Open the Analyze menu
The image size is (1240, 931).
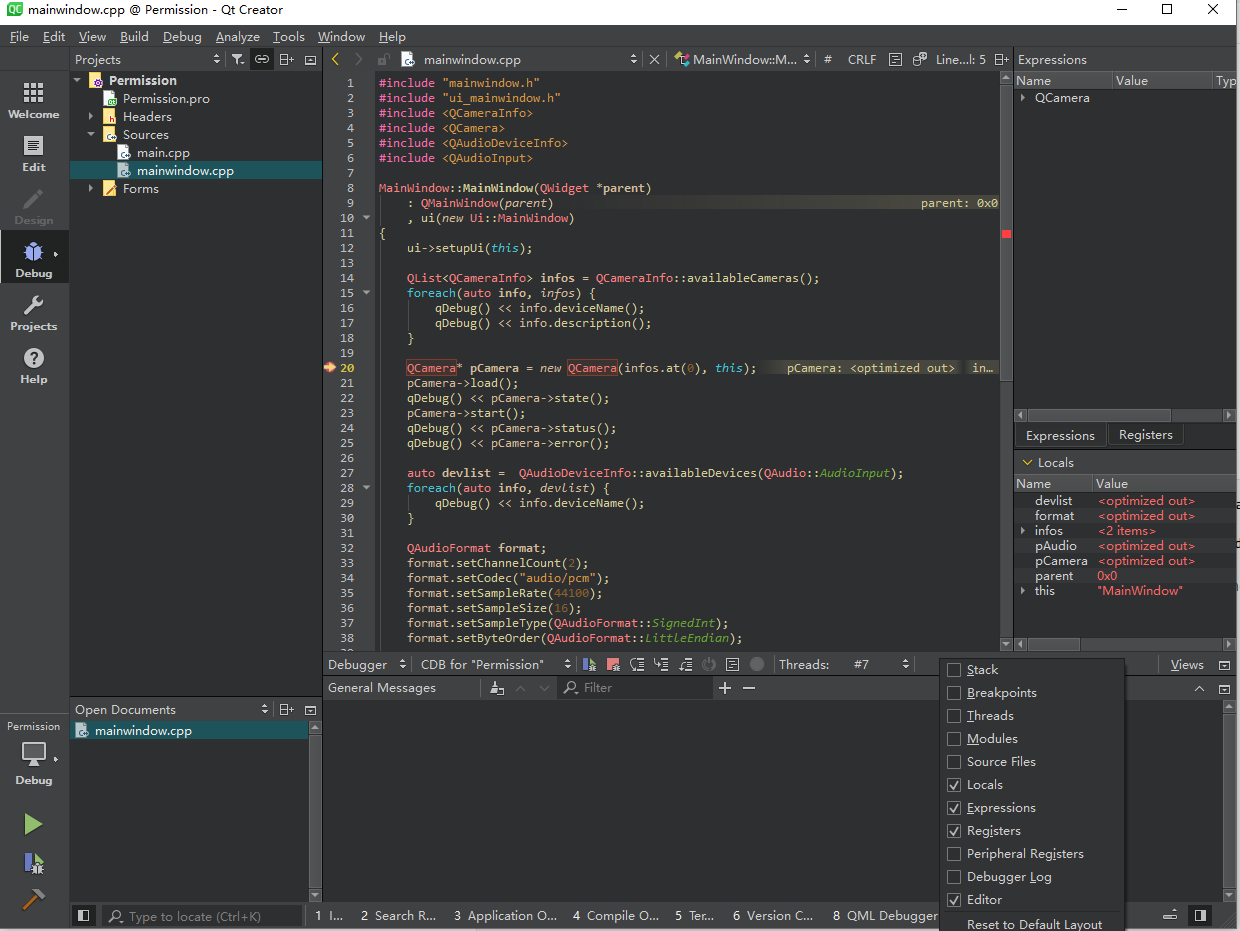pos(238,36)
